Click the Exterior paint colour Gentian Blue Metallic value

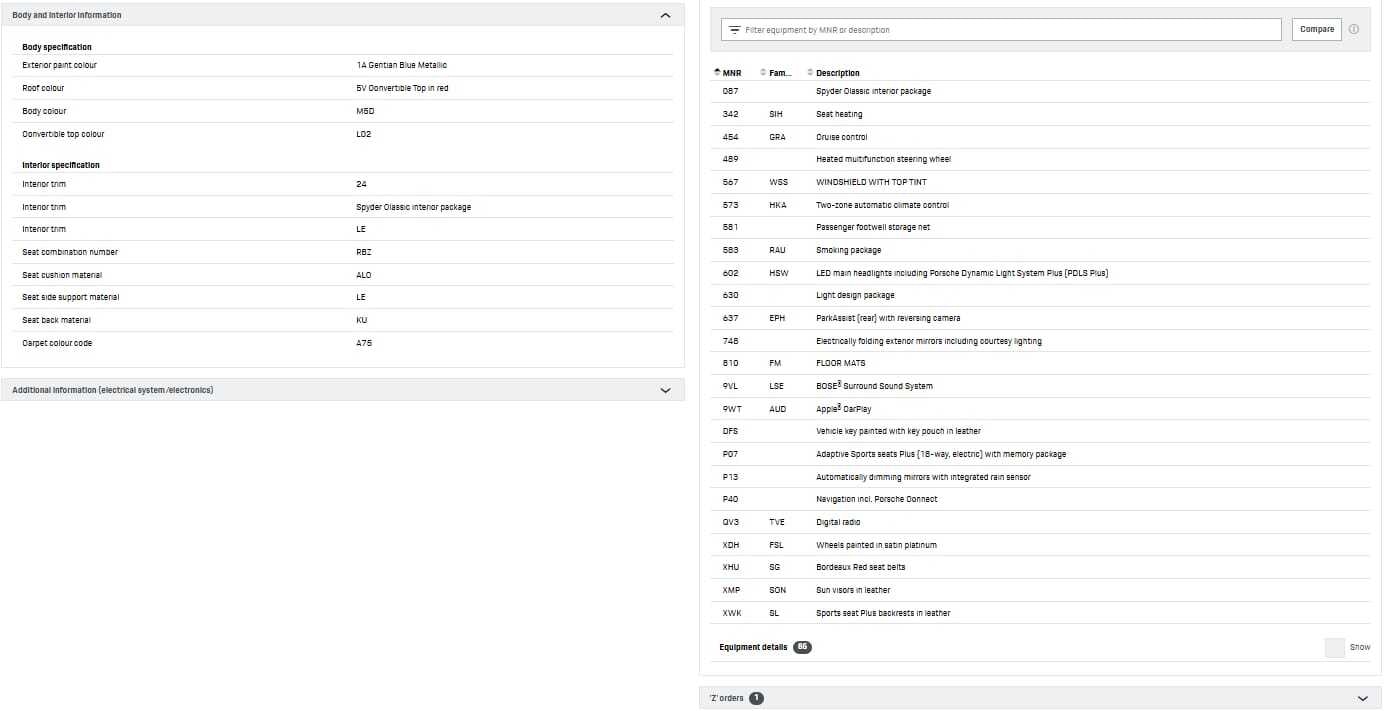click(402, 65)
